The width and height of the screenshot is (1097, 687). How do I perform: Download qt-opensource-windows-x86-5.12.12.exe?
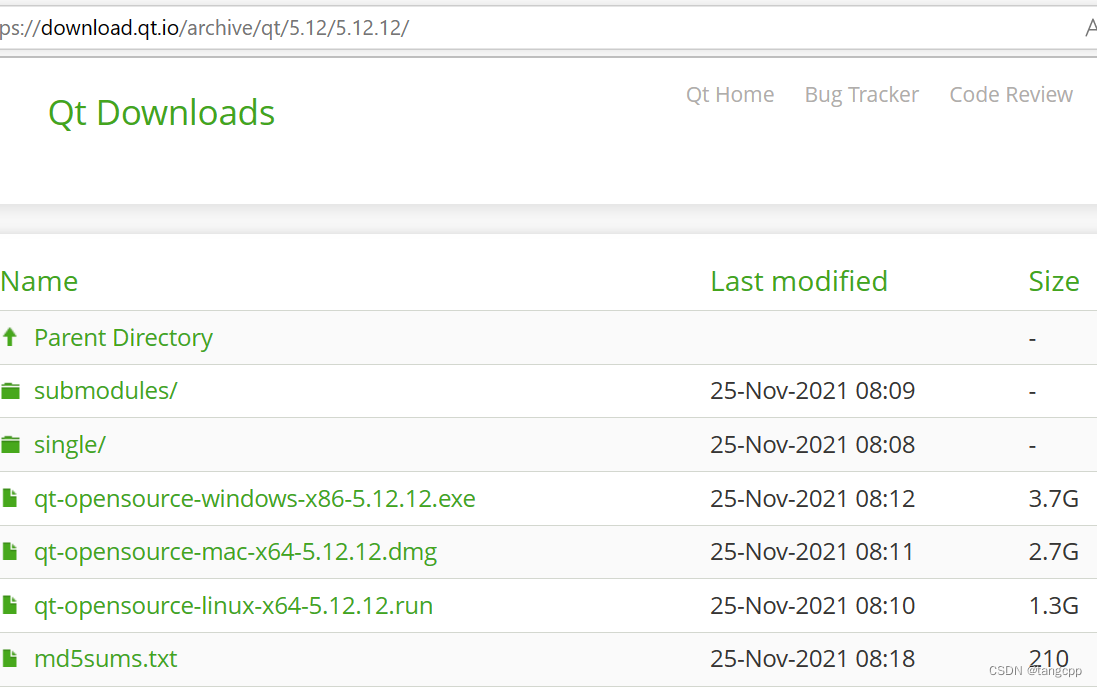click(x=254, y=498)
